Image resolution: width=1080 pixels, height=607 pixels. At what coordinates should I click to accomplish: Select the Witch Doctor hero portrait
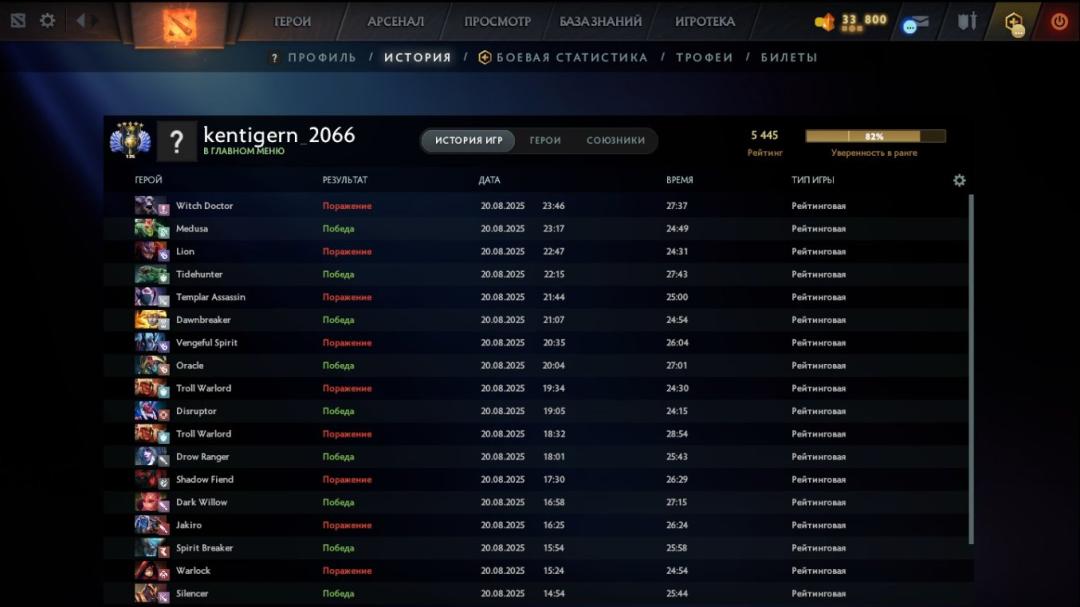click(152, 205)
